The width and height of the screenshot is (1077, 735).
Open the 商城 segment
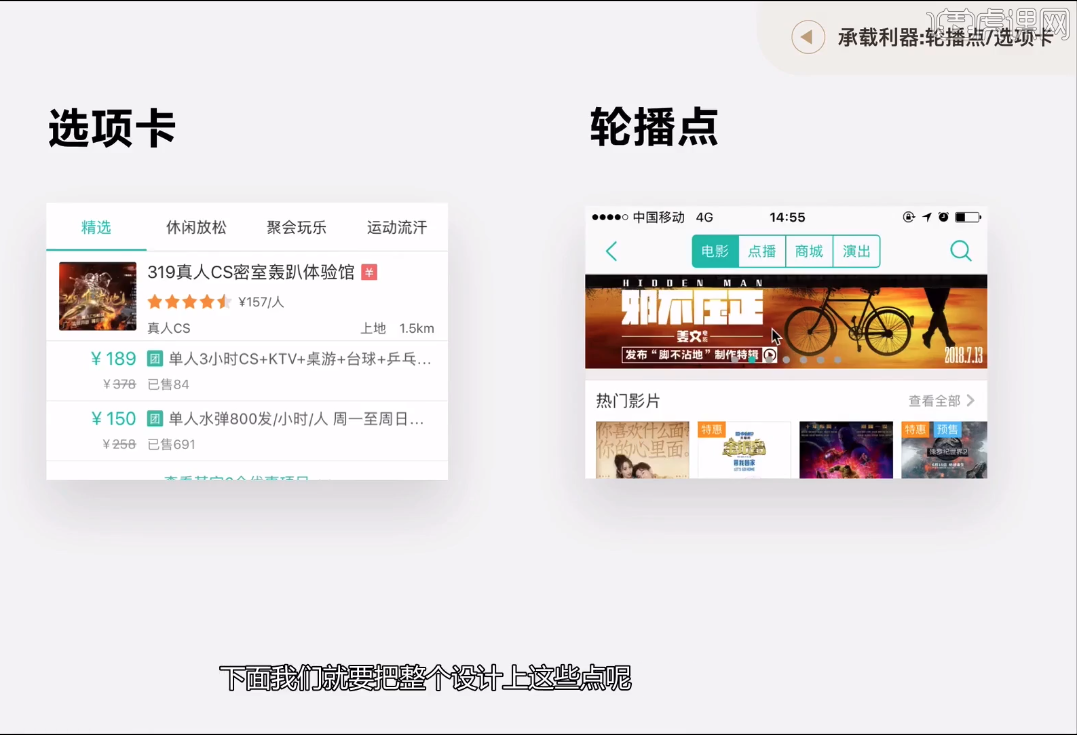click(x=809, y=251)
